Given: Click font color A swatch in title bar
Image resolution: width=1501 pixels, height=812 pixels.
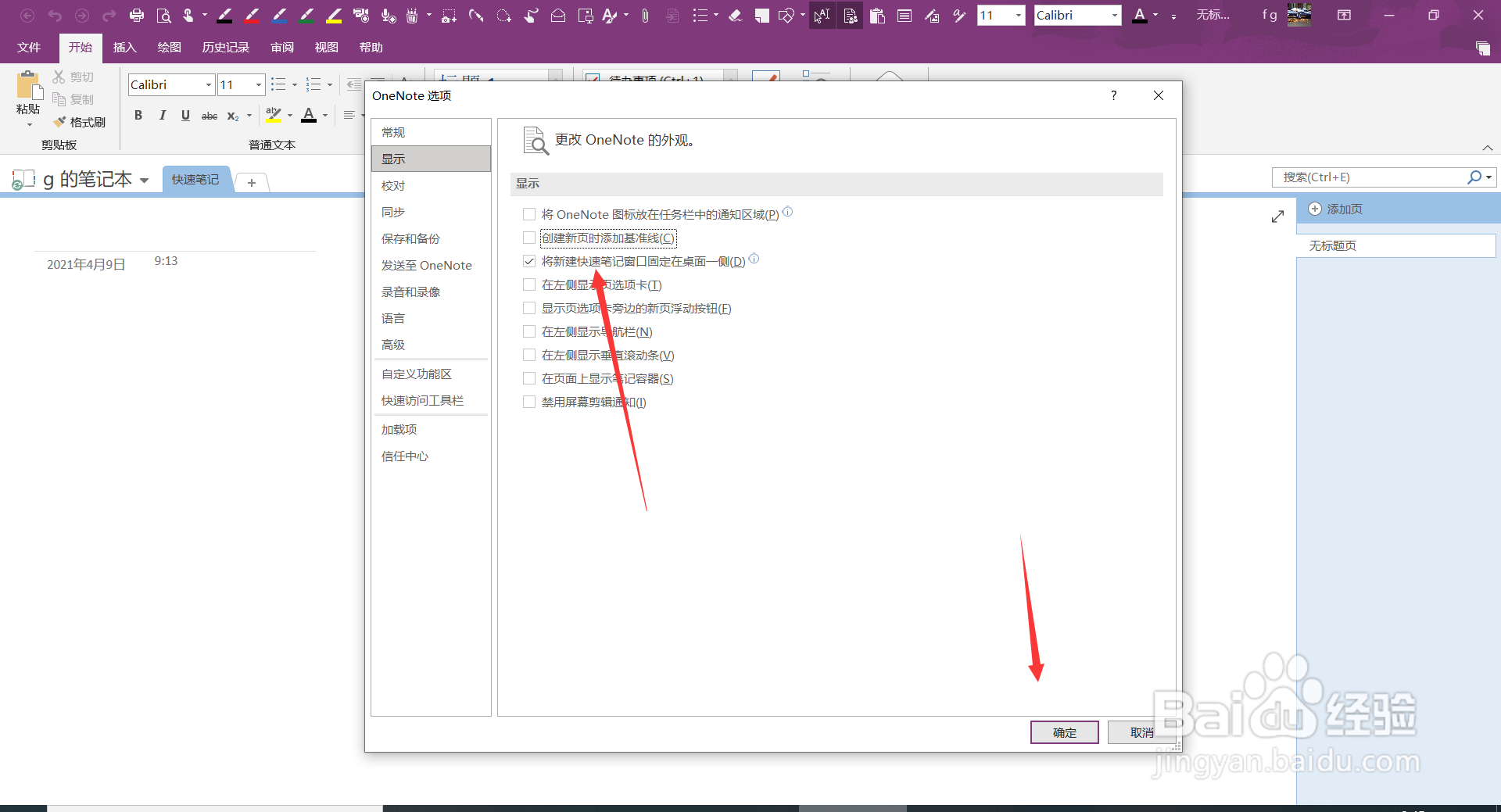Looking at the screenshot, I should [1140, 15].
